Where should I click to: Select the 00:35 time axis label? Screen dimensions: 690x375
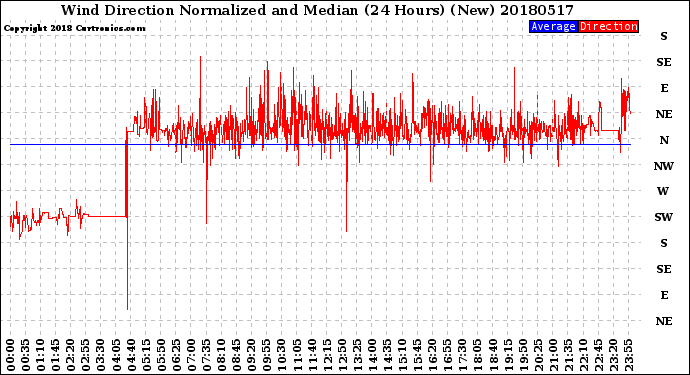pyautogui.click(x=26, y=355)
